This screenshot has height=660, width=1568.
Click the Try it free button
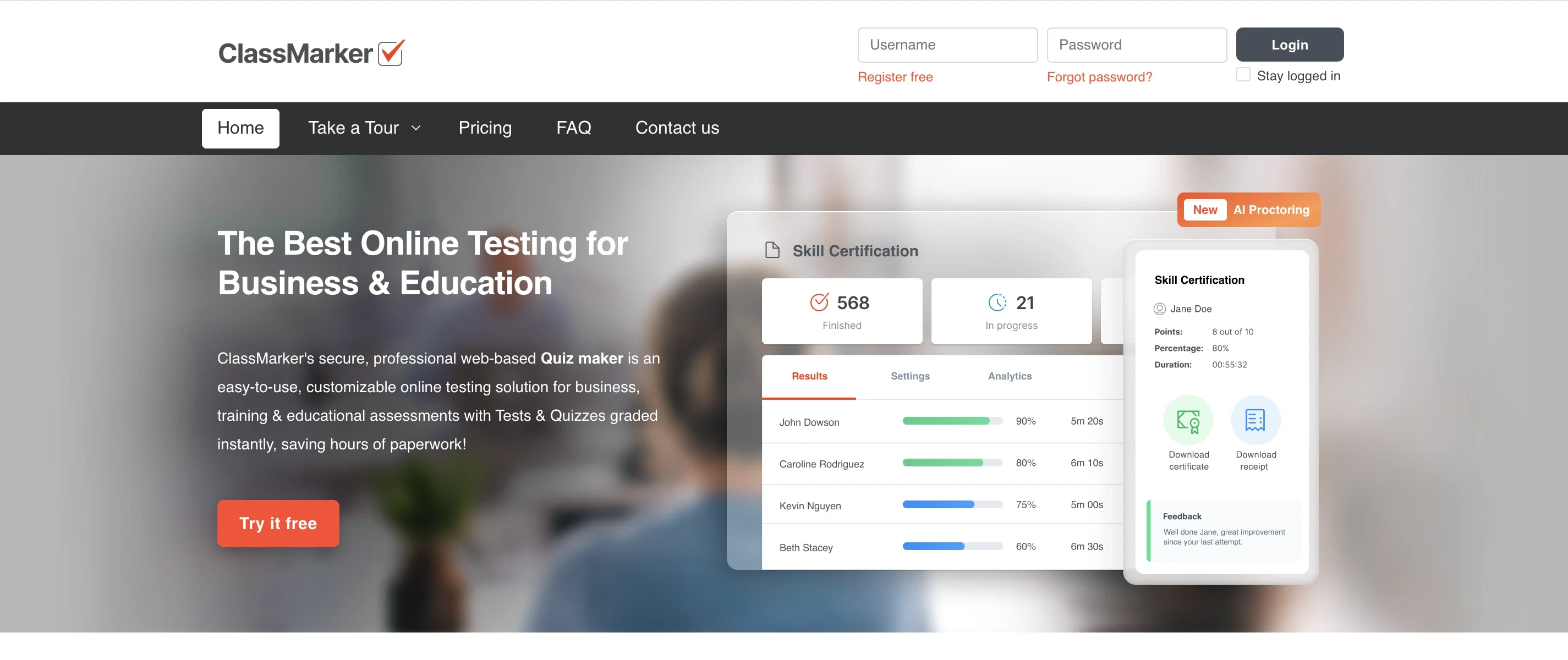click(278, 523)
